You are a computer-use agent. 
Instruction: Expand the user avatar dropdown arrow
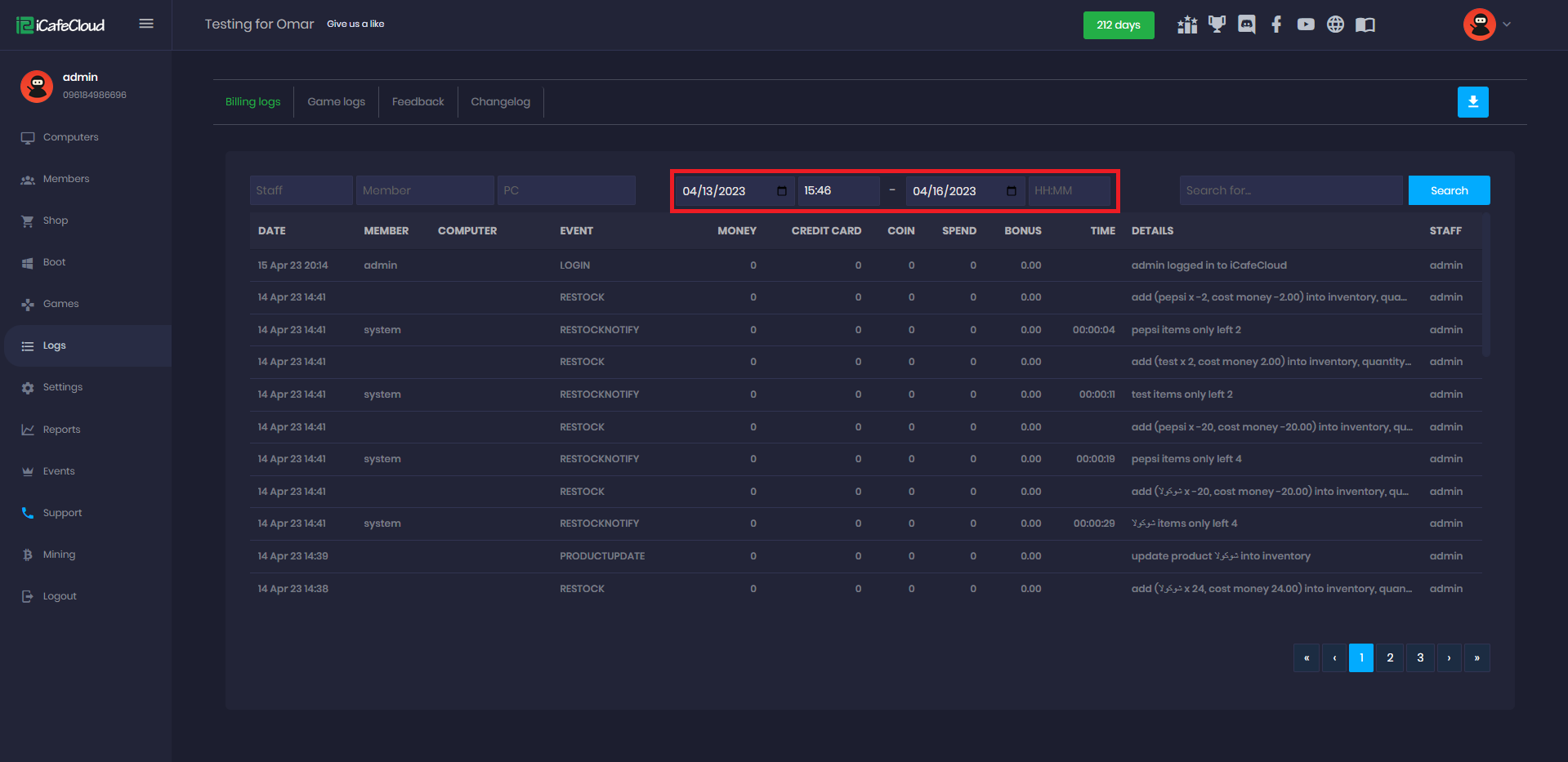pyautogui.click(x=1507, y=25)
